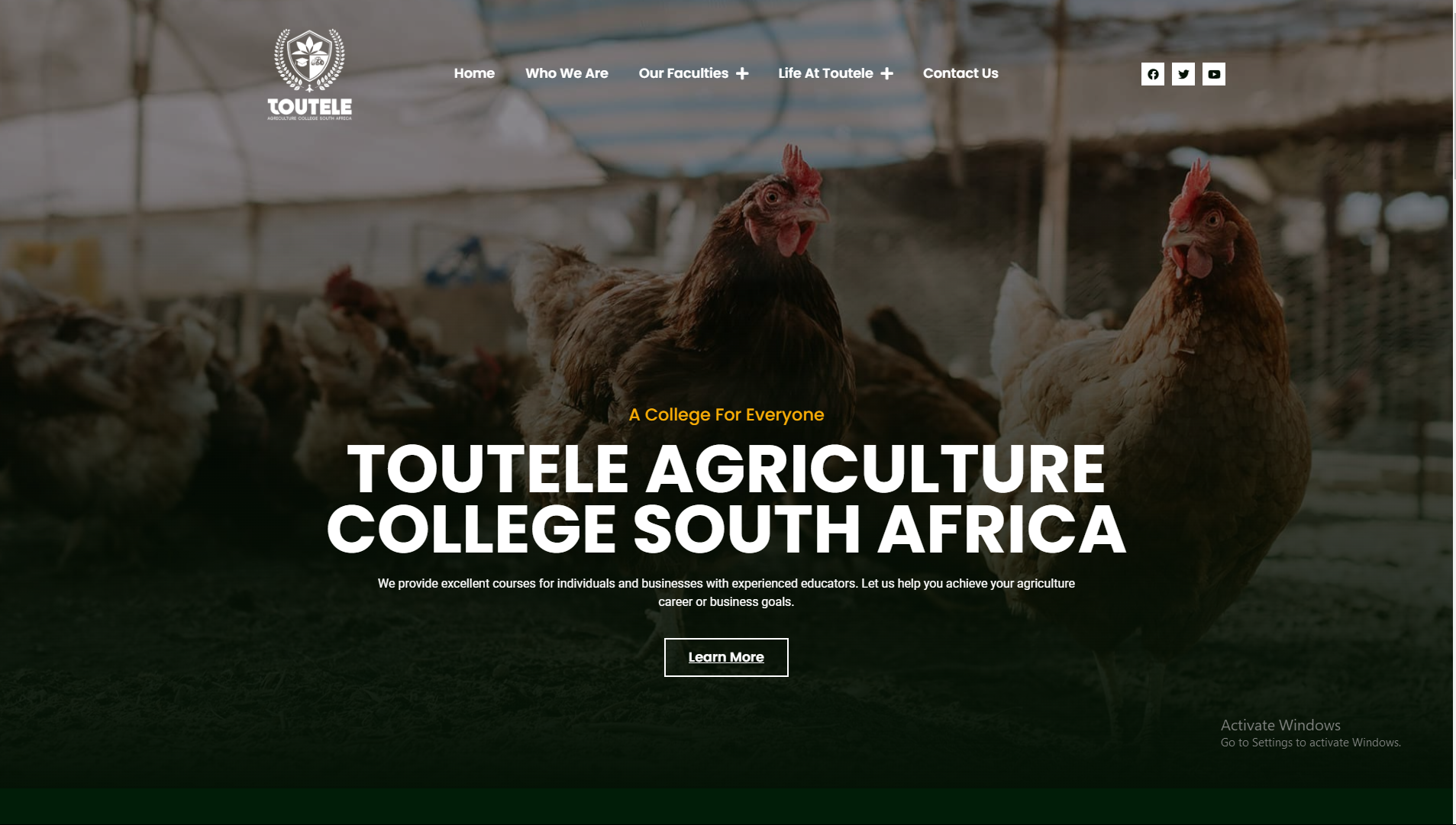Click the scrollbar track below the thumb
This screenshot has height=825, width=1456.
coord(1454,496)
